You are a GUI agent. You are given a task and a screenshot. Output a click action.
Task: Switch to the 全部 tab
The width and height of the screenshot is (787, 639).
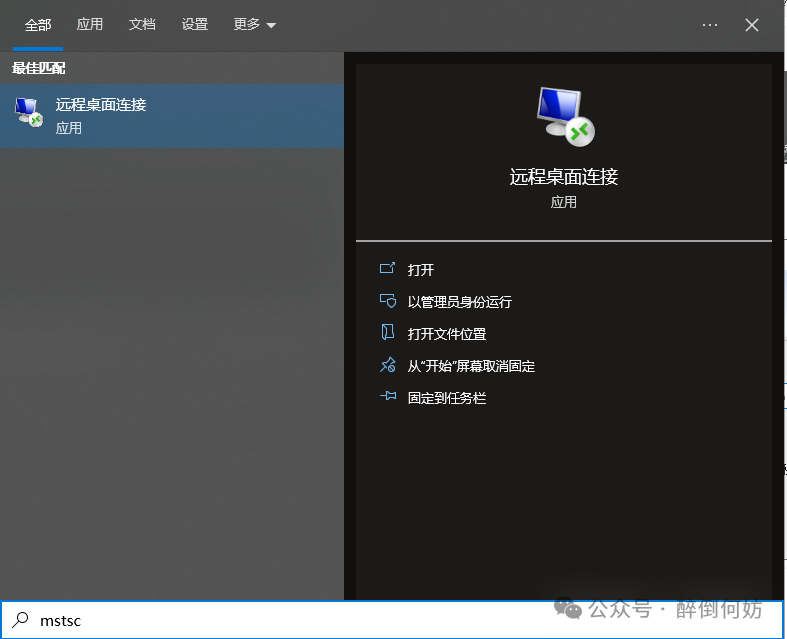point(38,25)
